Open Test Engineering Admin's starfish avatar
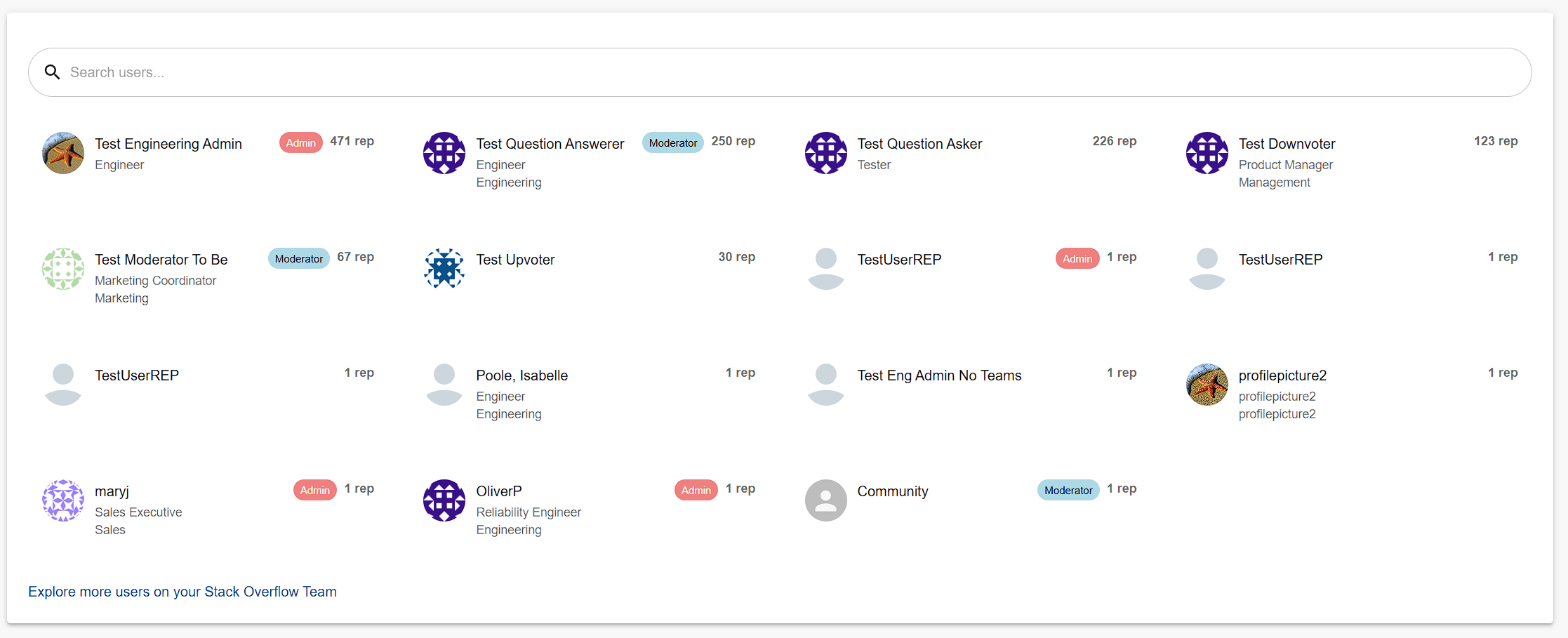The width and height of the screenshot is (1568, 638). coord(63,153)
